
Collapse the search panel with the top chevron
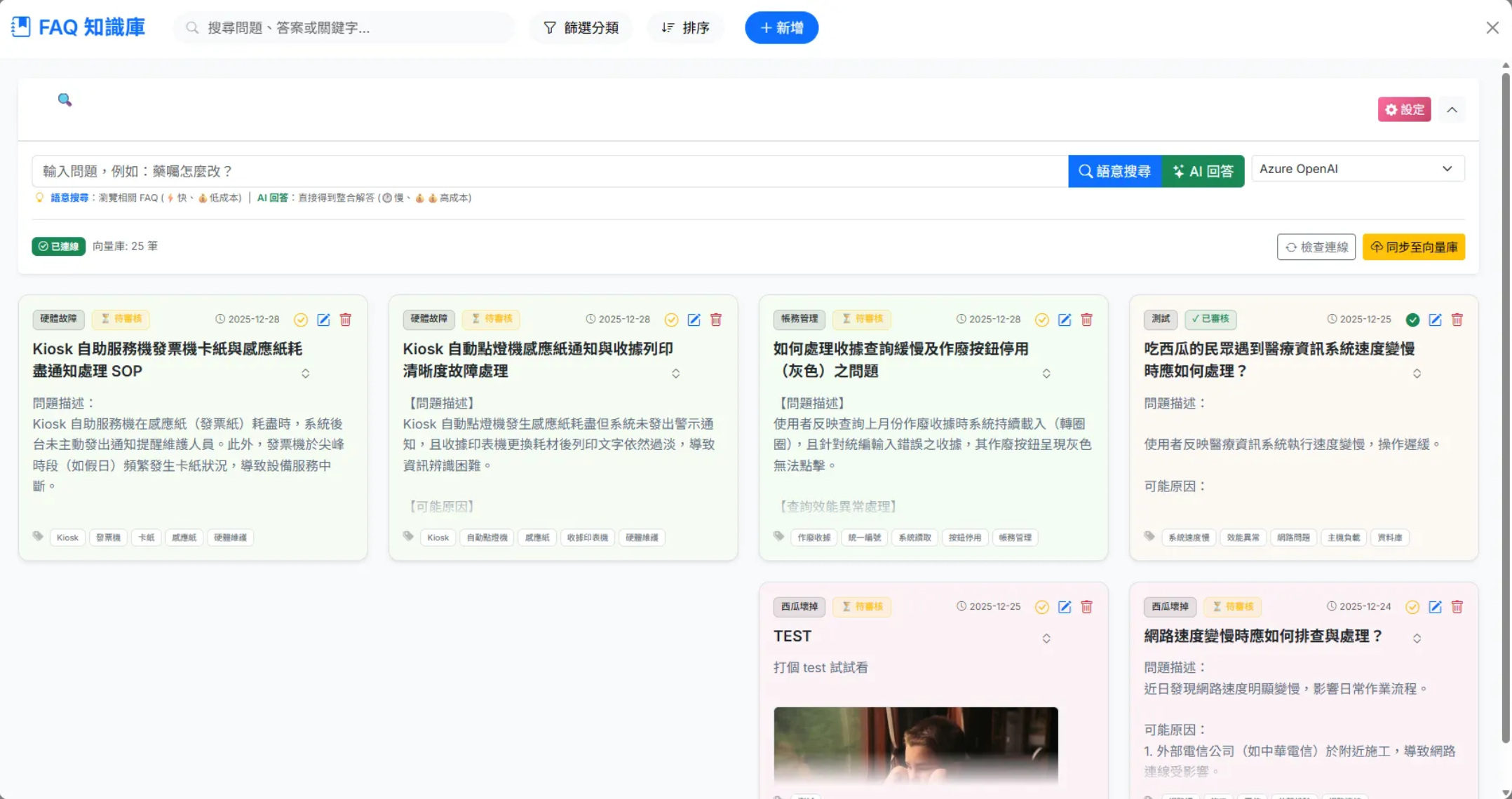click(x=1452, y=109)
